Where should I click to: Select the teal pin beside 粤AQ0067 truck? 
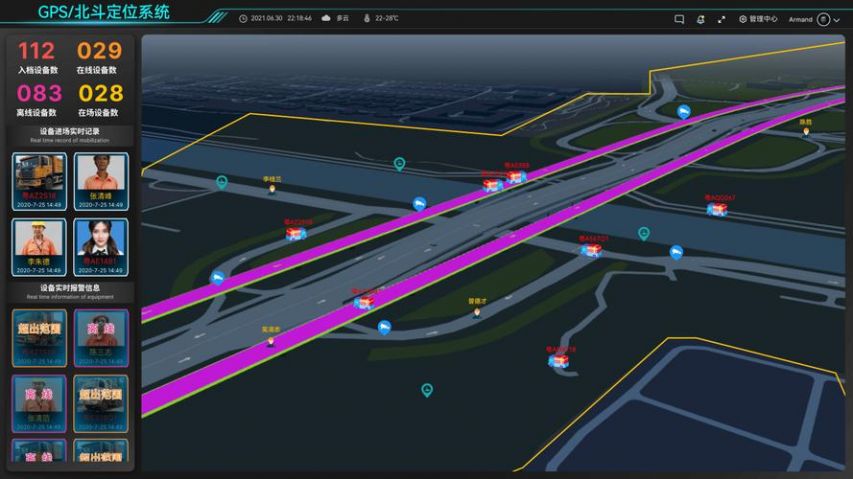[644, 234]
